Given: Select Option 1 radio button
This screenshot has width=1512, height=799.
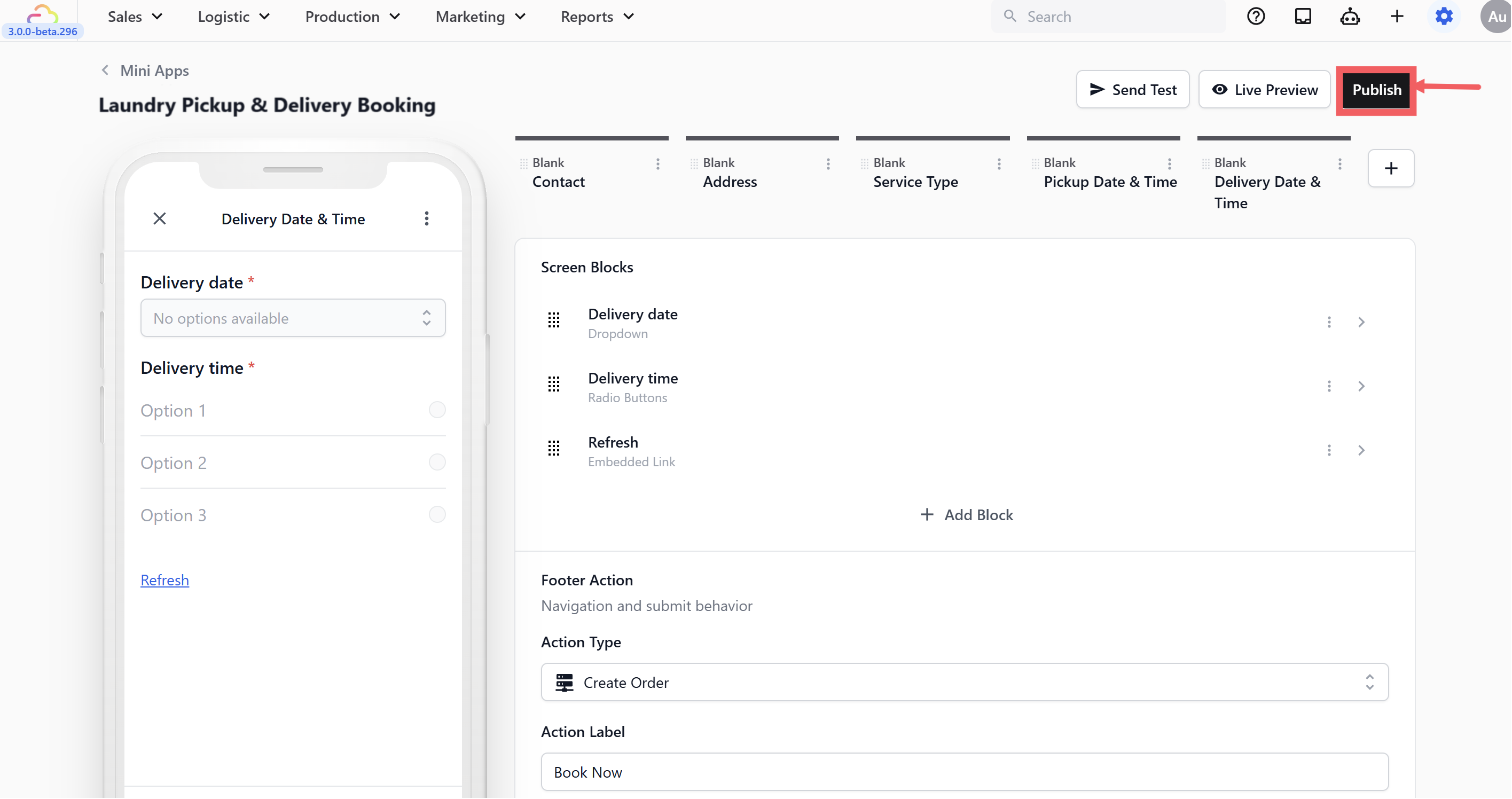Looking at the screenshot, I should tap(437, 410).
